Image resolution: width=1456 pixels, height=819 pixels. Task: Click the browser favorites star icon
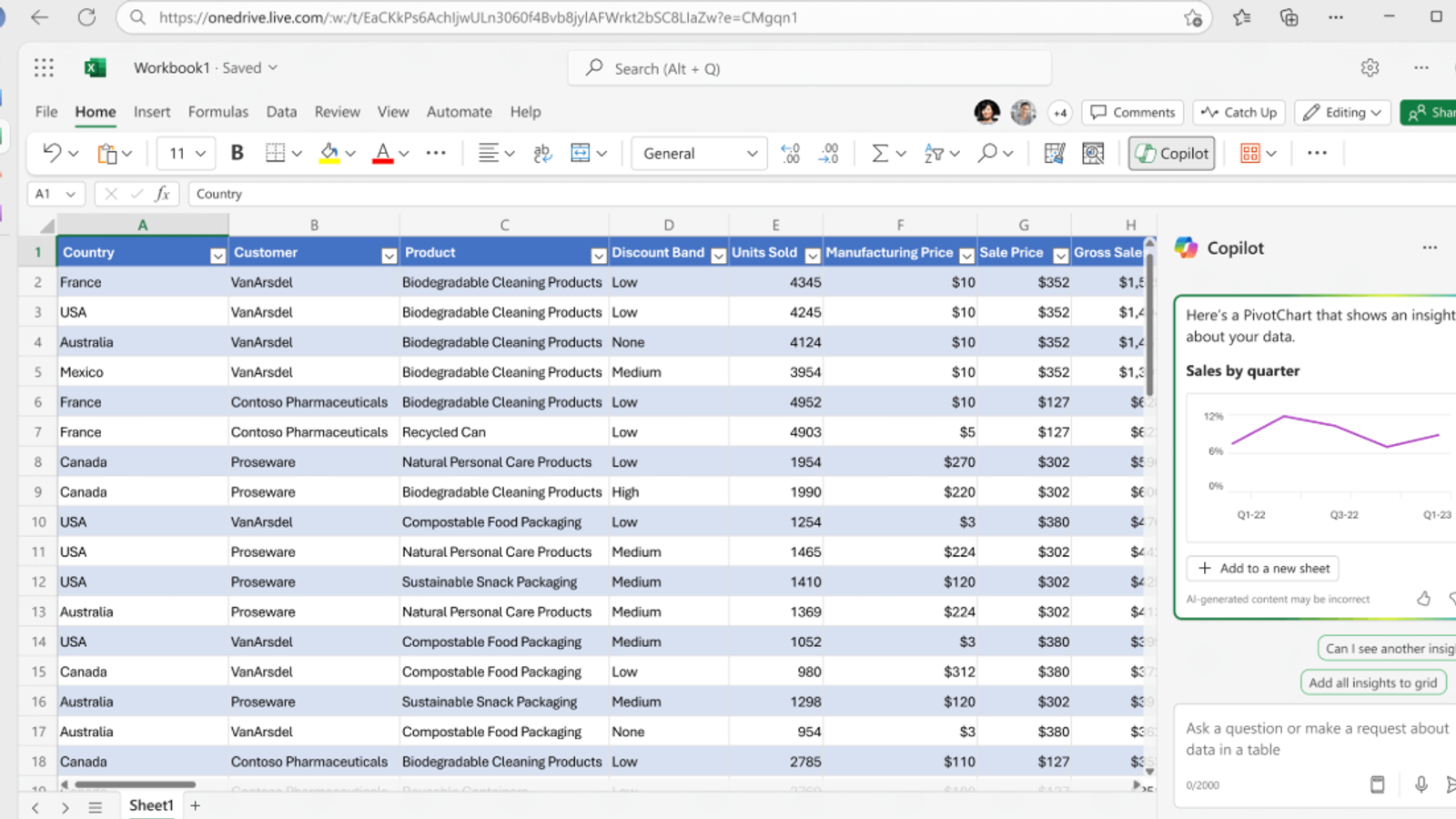click(1242, 17)
